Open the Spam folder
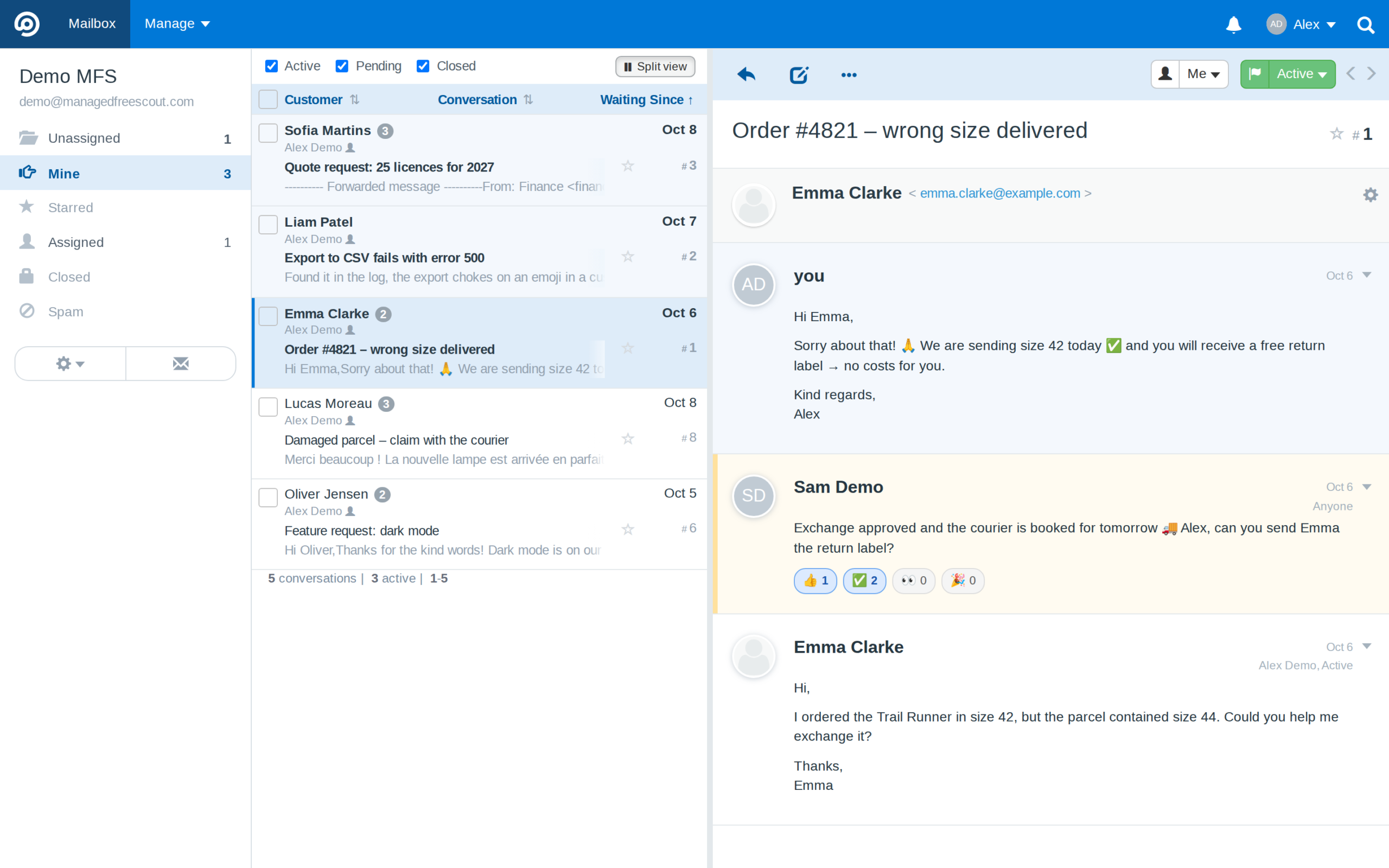 click(x=125, y=312)
